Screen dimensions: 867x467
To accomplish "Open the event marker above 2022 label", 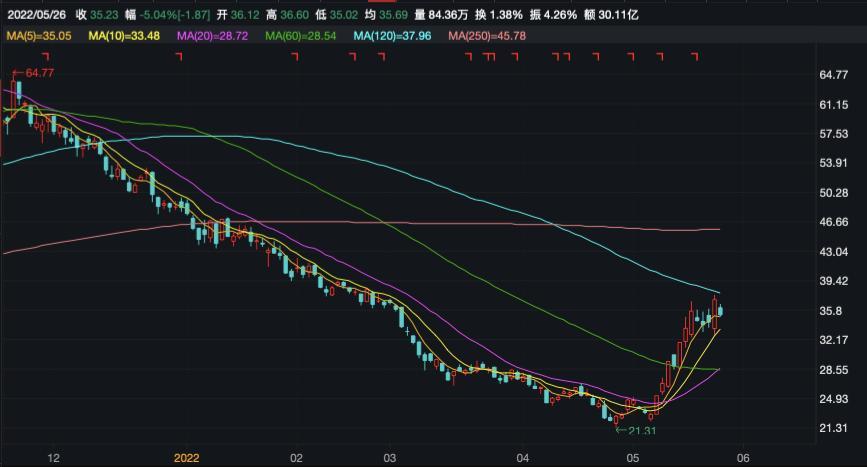I will point(179,57).
